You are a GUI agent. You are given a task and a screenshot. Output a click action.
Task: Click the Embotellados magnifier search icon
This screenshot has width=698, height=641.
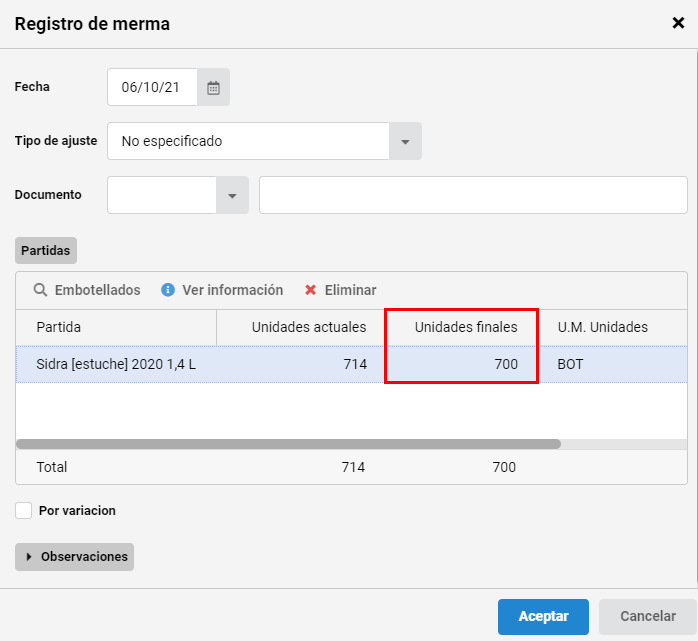point(40,290)
